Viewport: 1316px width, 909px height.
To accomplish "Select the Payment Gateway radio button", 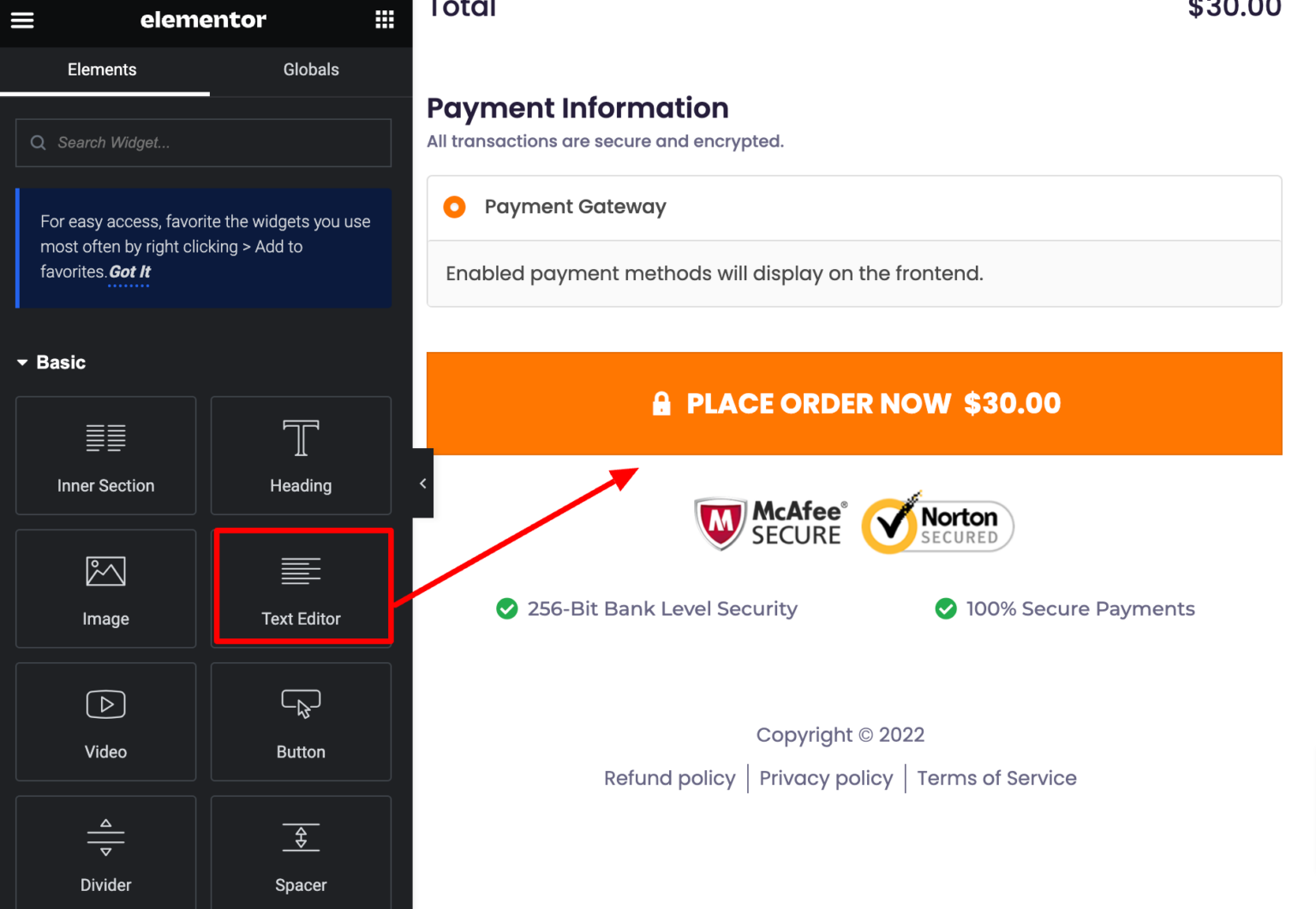I will click(453, 206).
